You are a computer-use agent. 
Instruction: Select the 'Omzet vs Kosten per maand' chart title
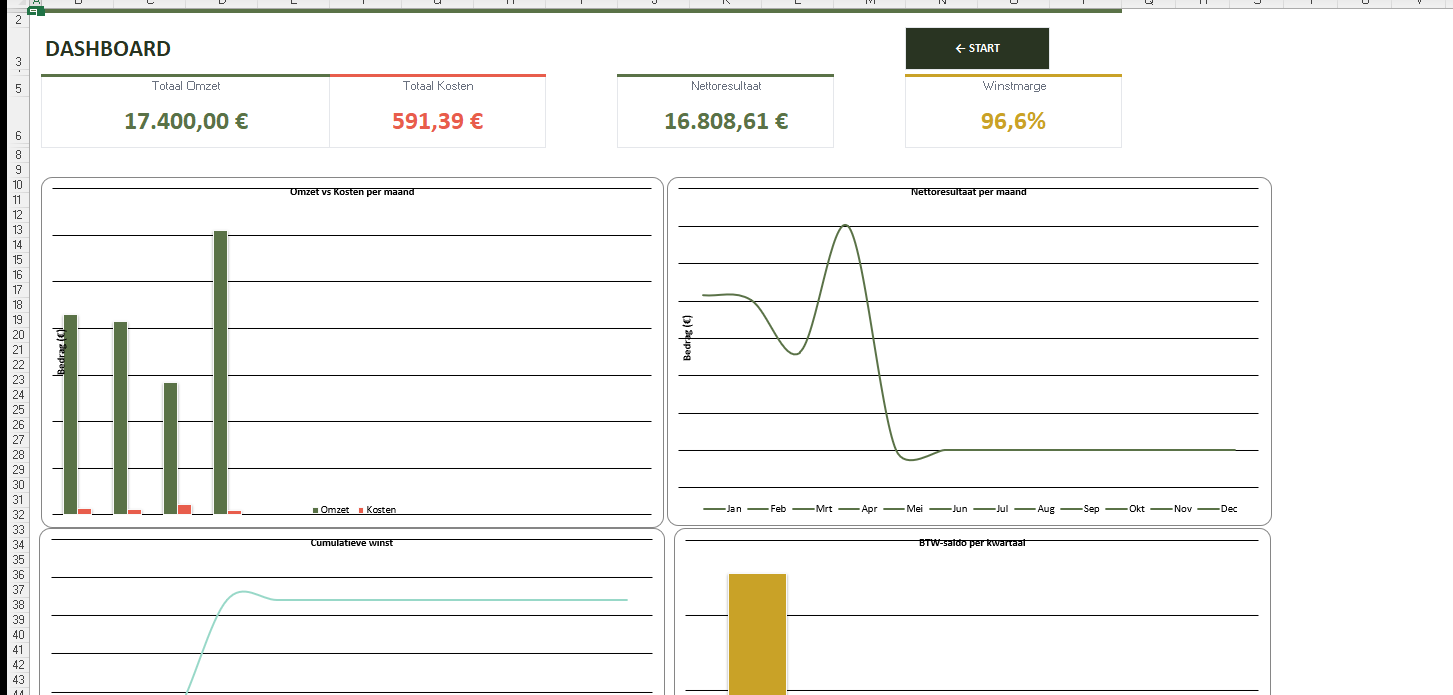click(351, 192)
